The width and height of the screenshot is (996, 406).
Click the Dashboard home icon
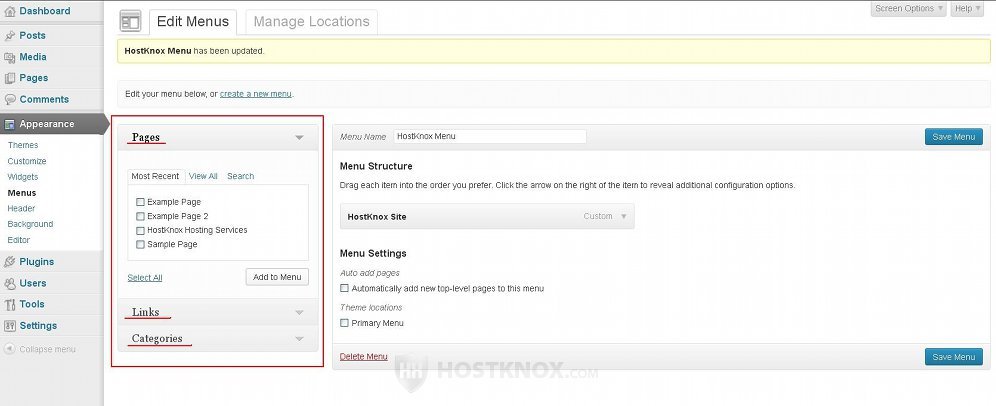click(x=10, y=11)
